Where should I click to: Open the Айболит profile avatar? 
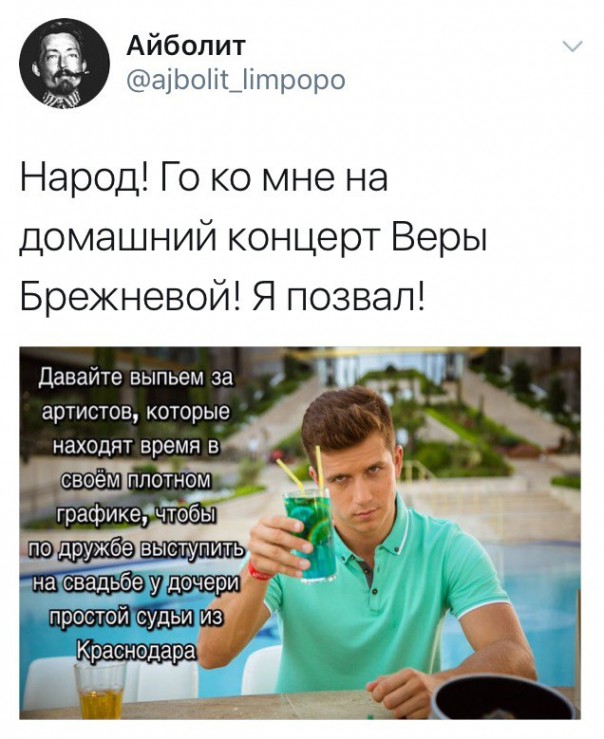[x=64, y=63]
